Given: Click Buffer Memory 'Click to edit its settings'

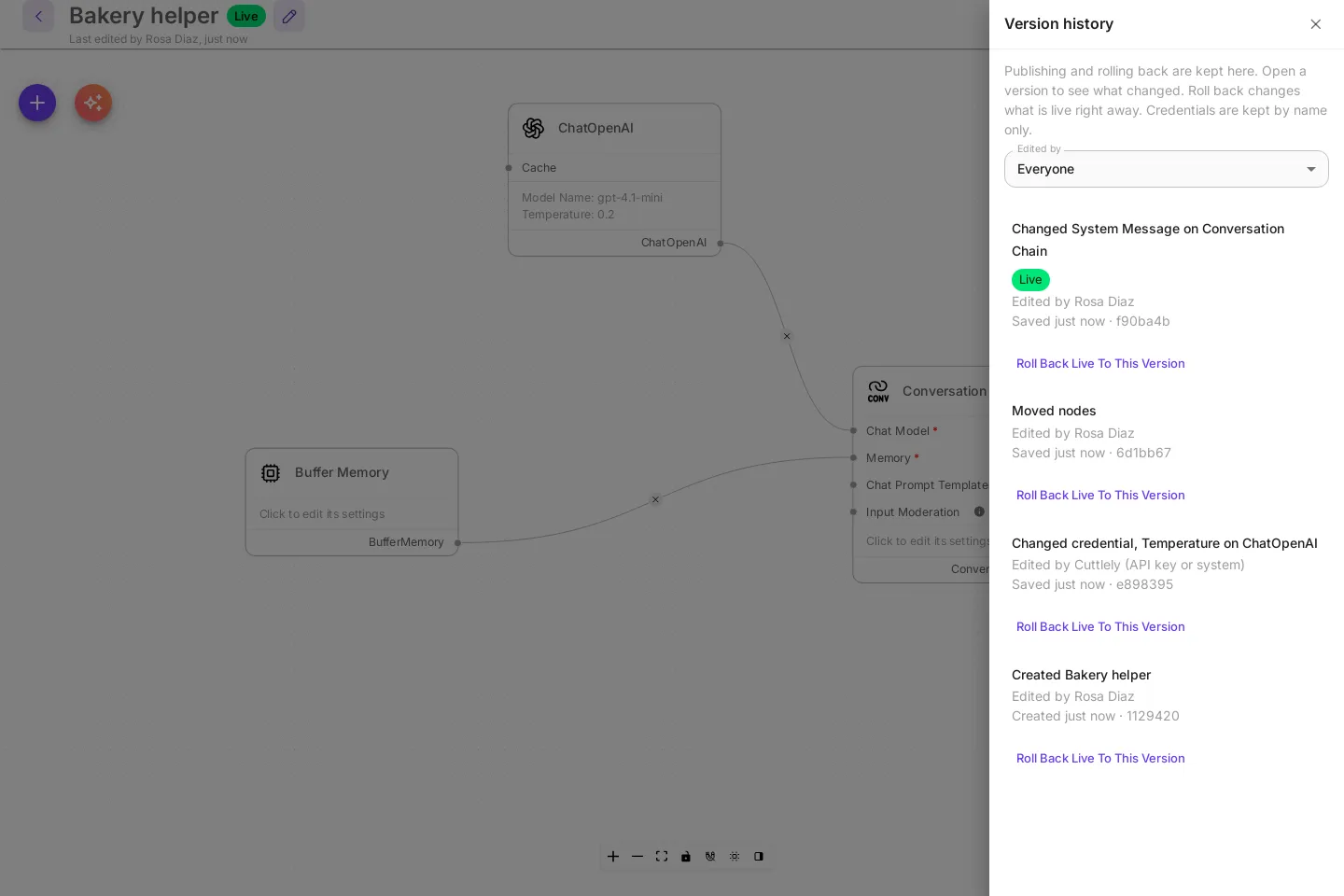Looking at the screenshot, I should 322,514.
